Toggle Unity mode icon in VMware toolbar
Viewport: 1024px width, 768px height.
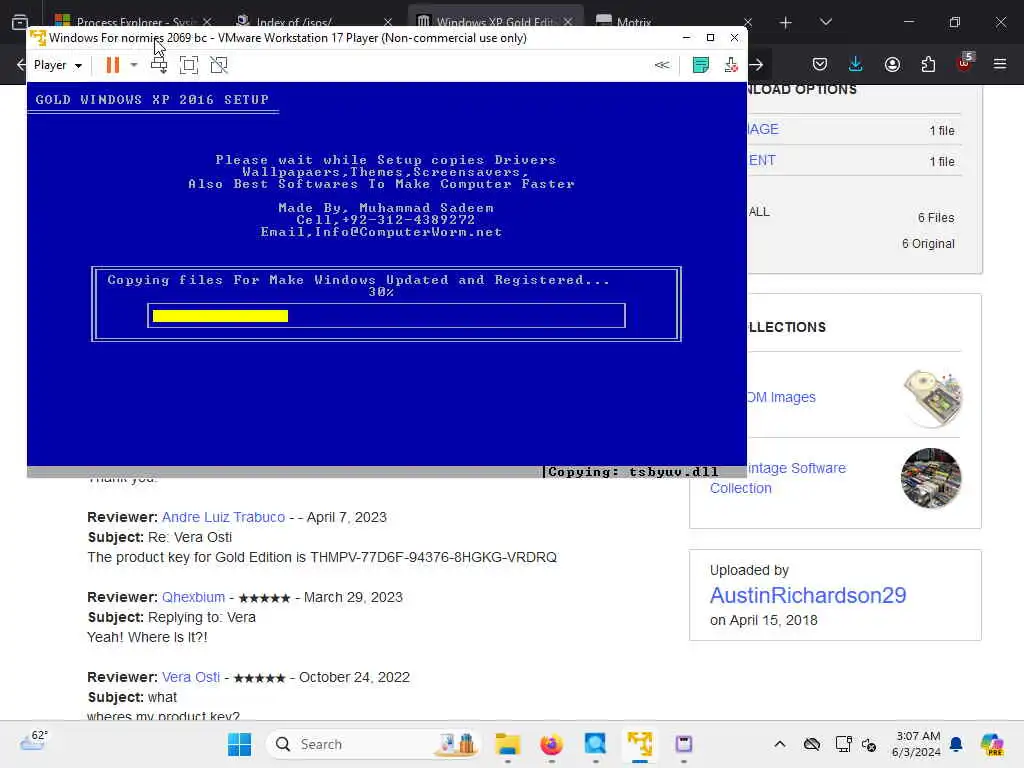click(219, 65)
